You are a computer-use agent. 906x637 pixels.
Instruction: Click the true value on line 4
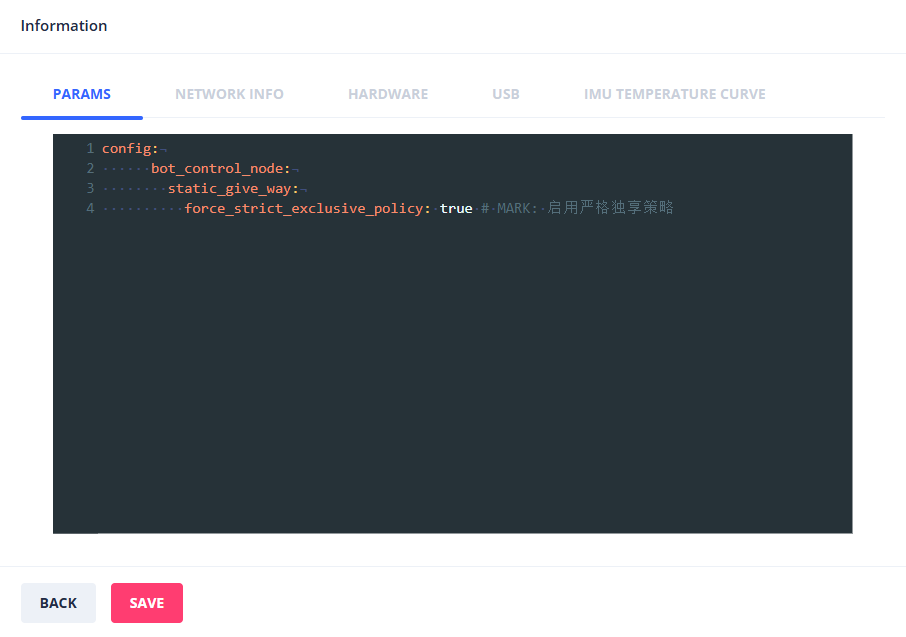(456, 208)
